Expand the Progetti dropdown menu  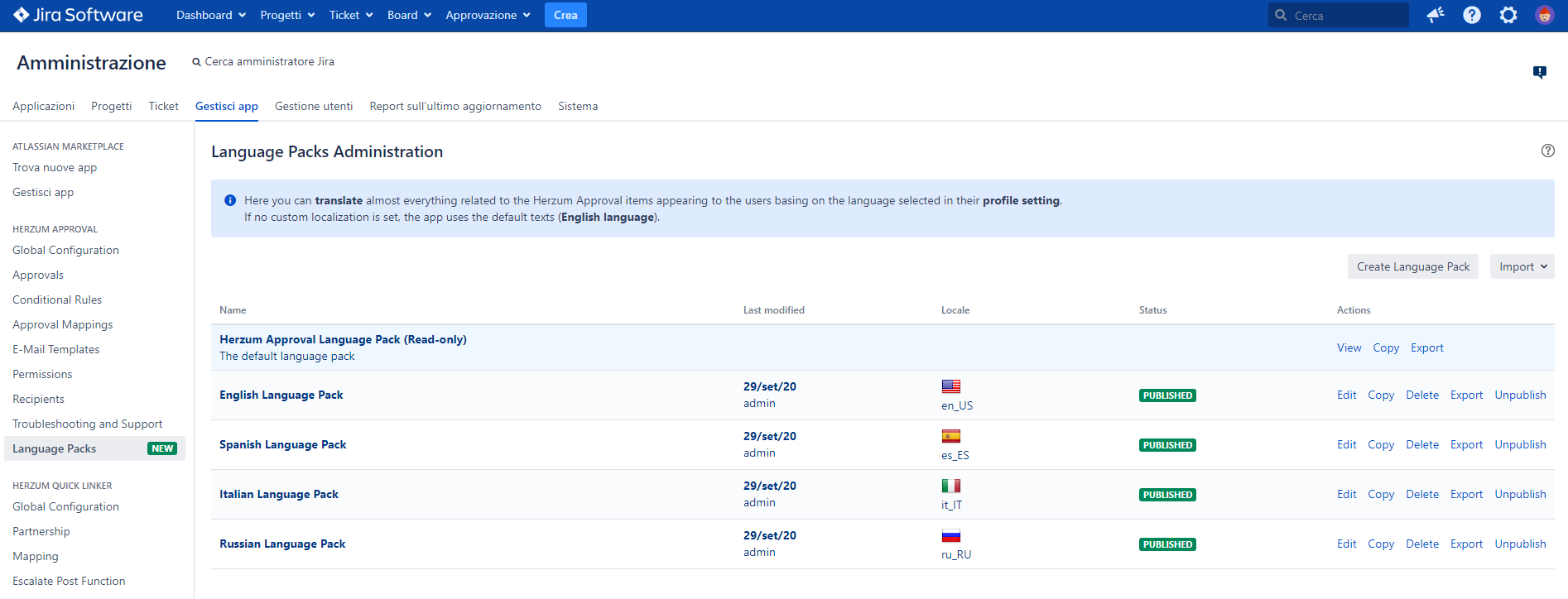pyautogui.click(x=287, y=15)
